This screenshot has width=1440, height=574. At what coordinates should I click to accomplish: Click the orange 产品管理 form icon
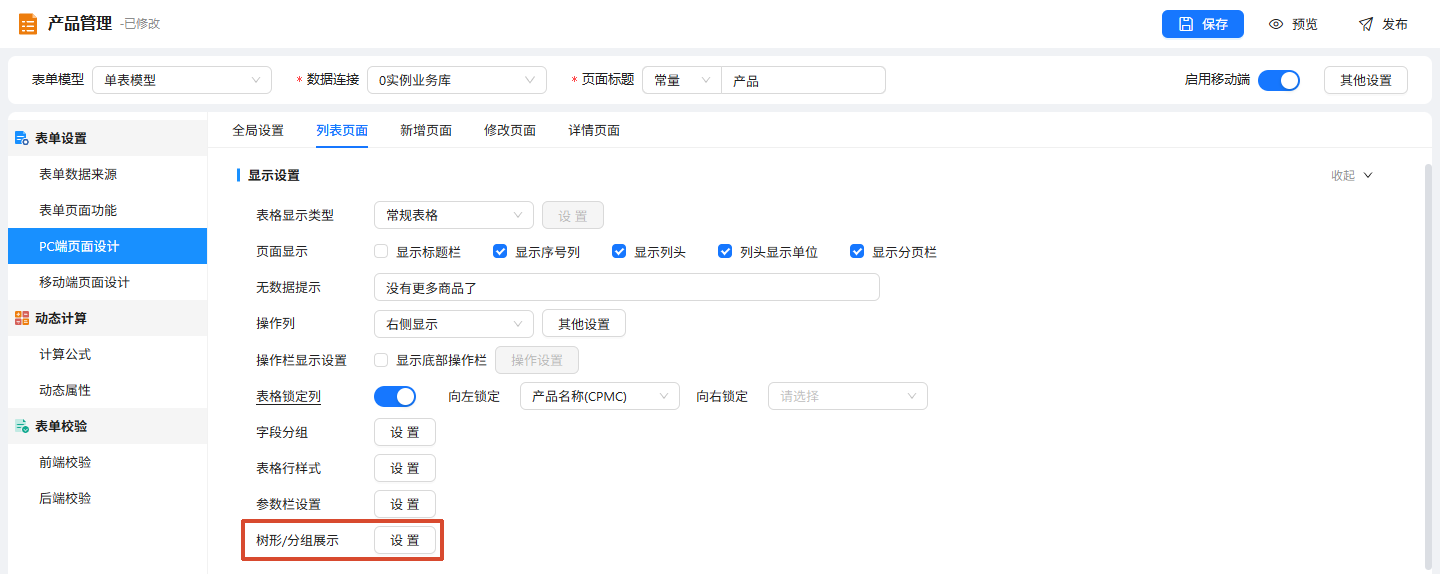pos(28,24)
